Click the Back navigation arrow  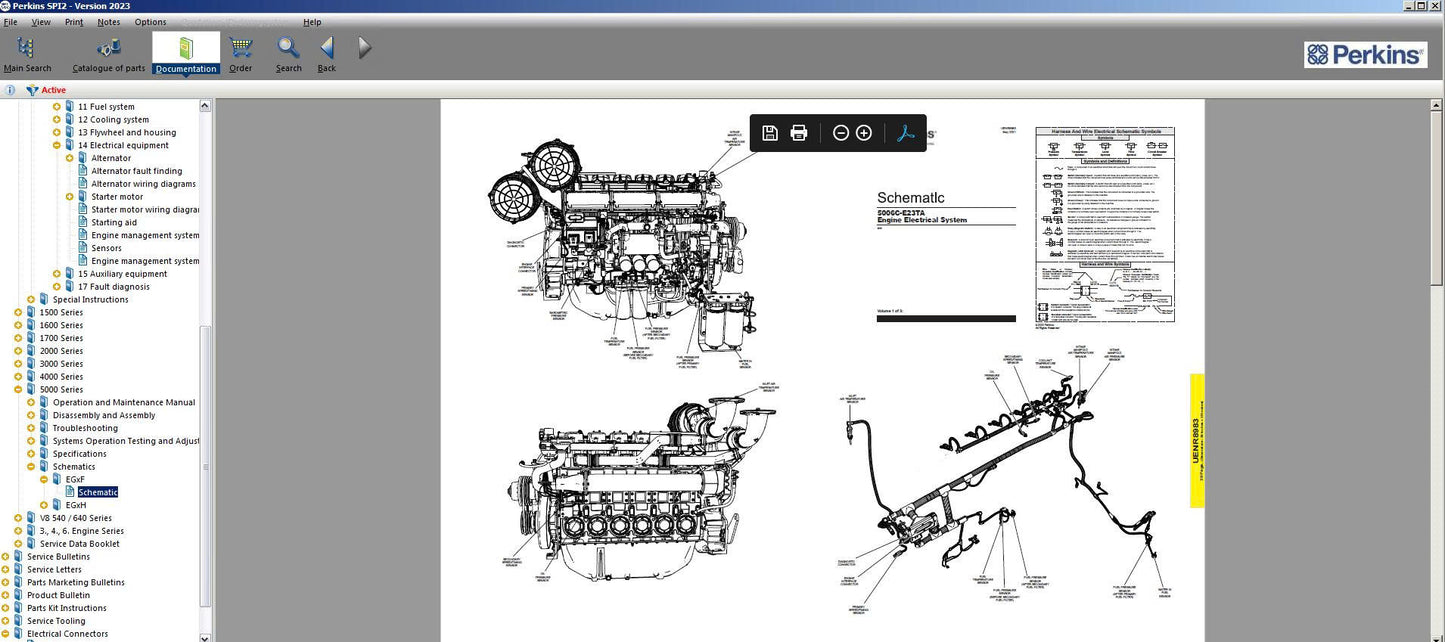pyautogui.click(x=326, y=50)
